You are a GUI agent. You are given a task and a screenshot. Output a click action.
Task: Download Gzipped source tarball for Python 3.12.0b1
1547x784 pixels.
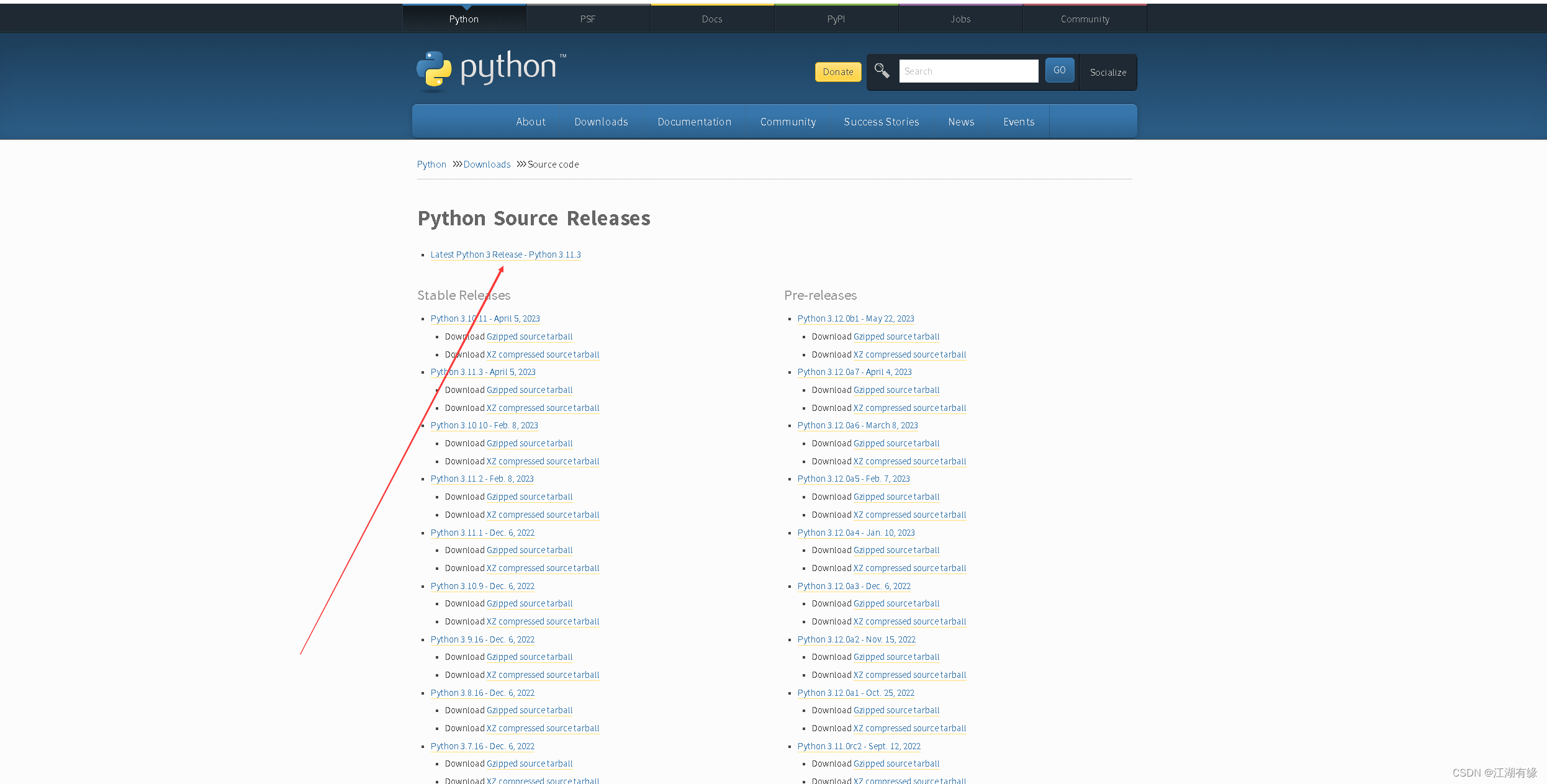coord(896,336)
